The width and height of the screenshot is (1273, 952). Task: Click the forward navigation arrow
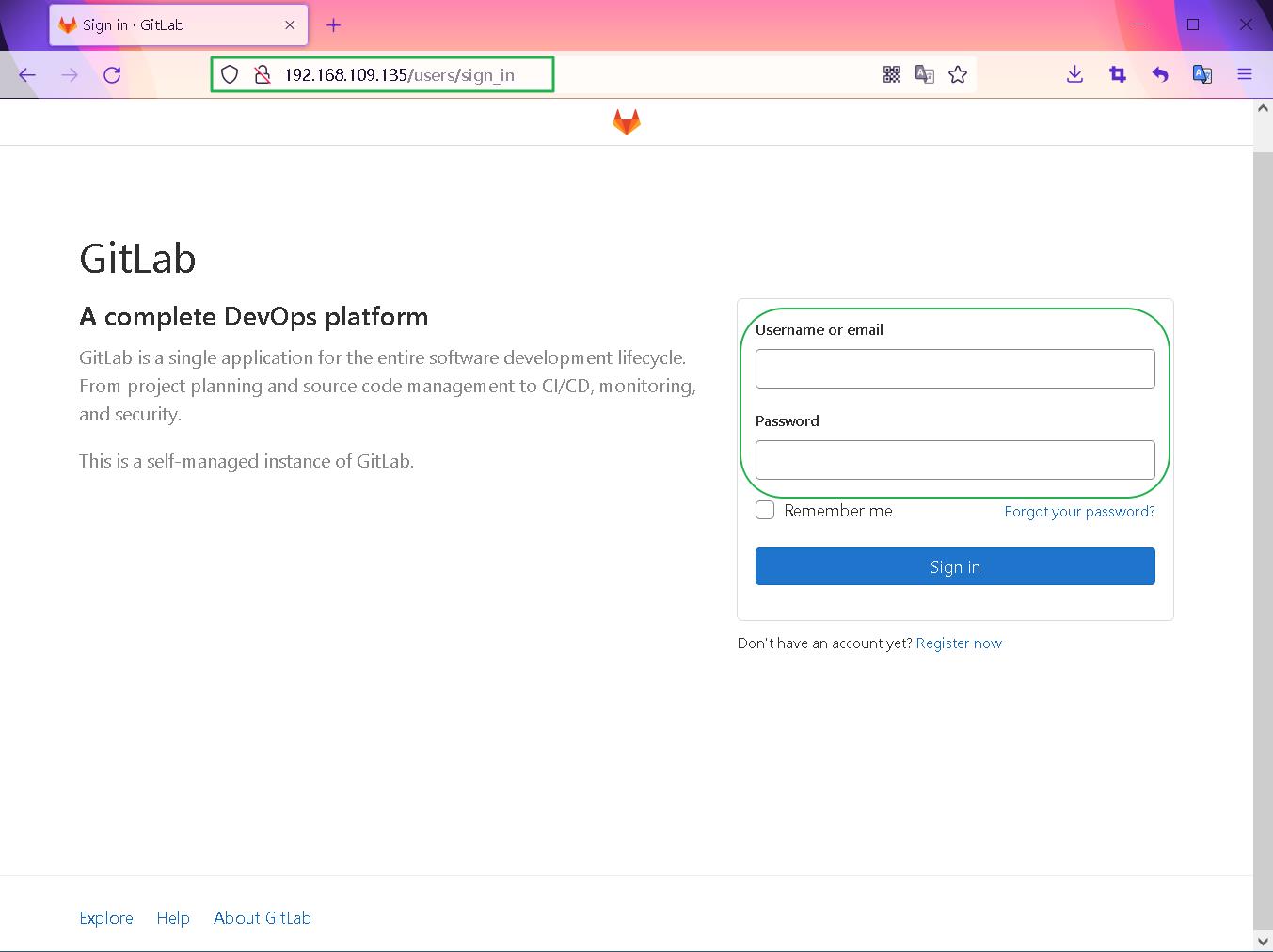coord(70,75)
